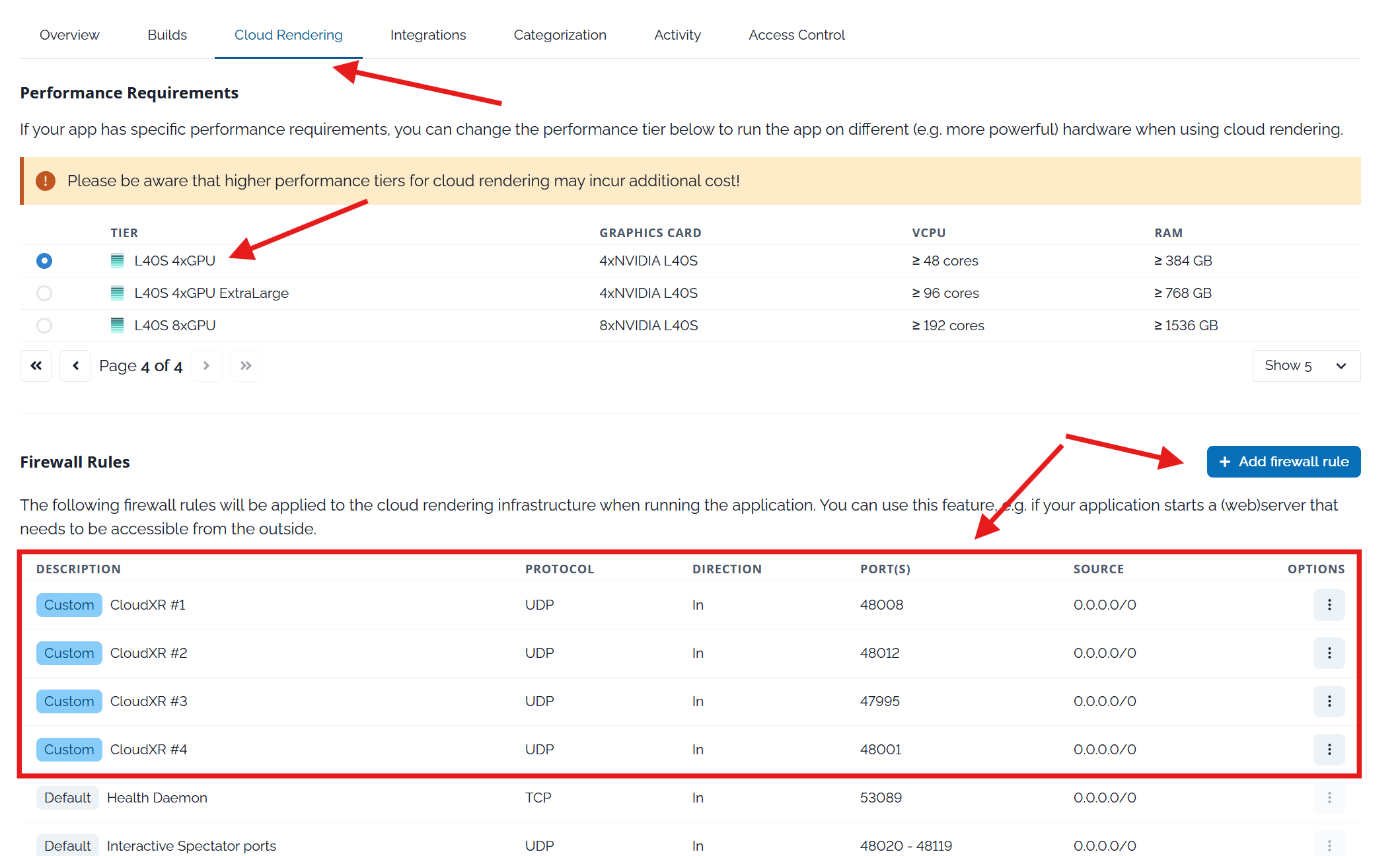
Task: Click the L40S 8xGPU tier icon
Action: coord(117,325)
